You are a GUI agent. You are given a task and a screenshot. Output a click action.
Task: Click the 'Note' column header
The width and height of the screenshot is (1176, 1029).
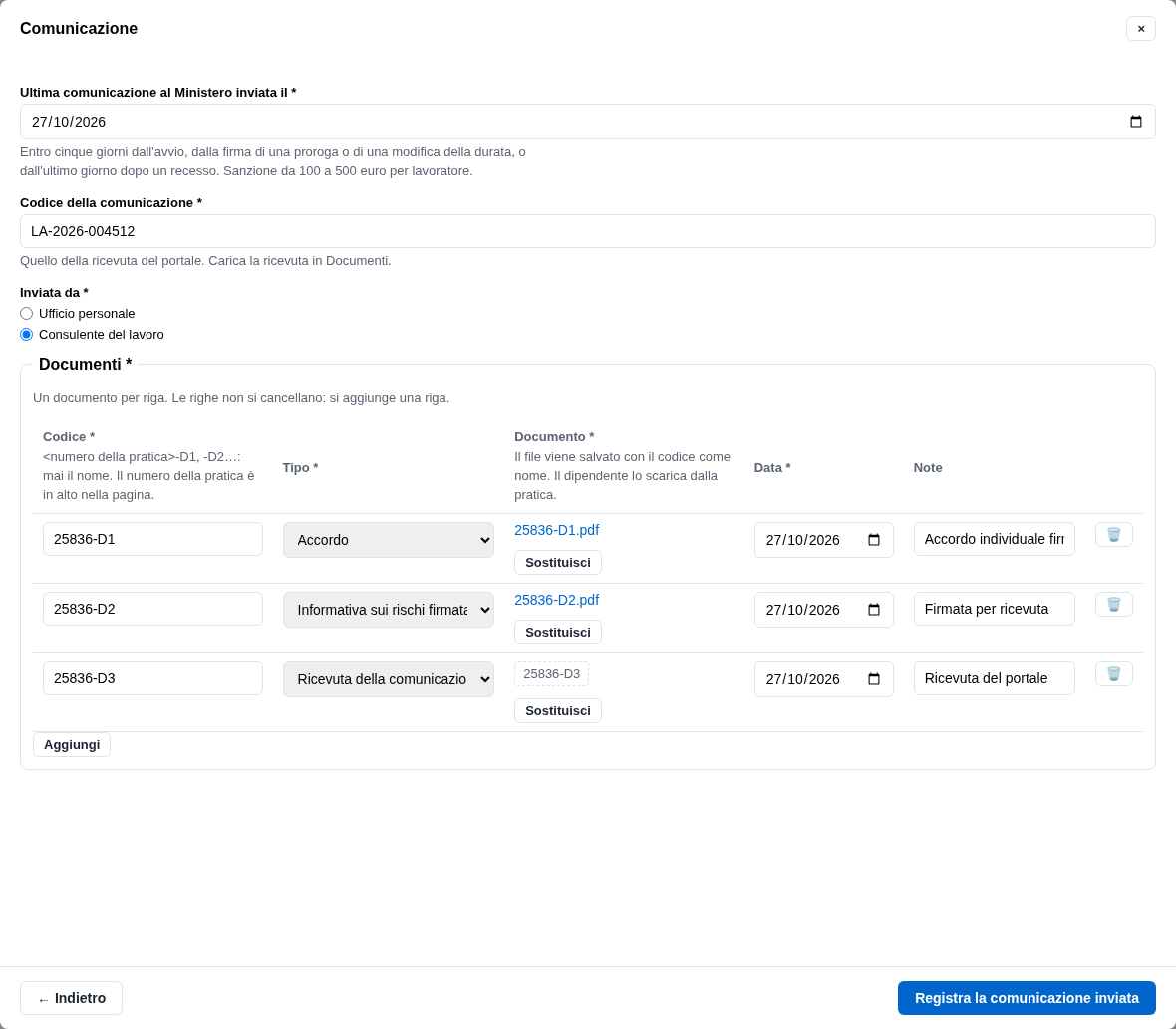(x=928, y=467)
